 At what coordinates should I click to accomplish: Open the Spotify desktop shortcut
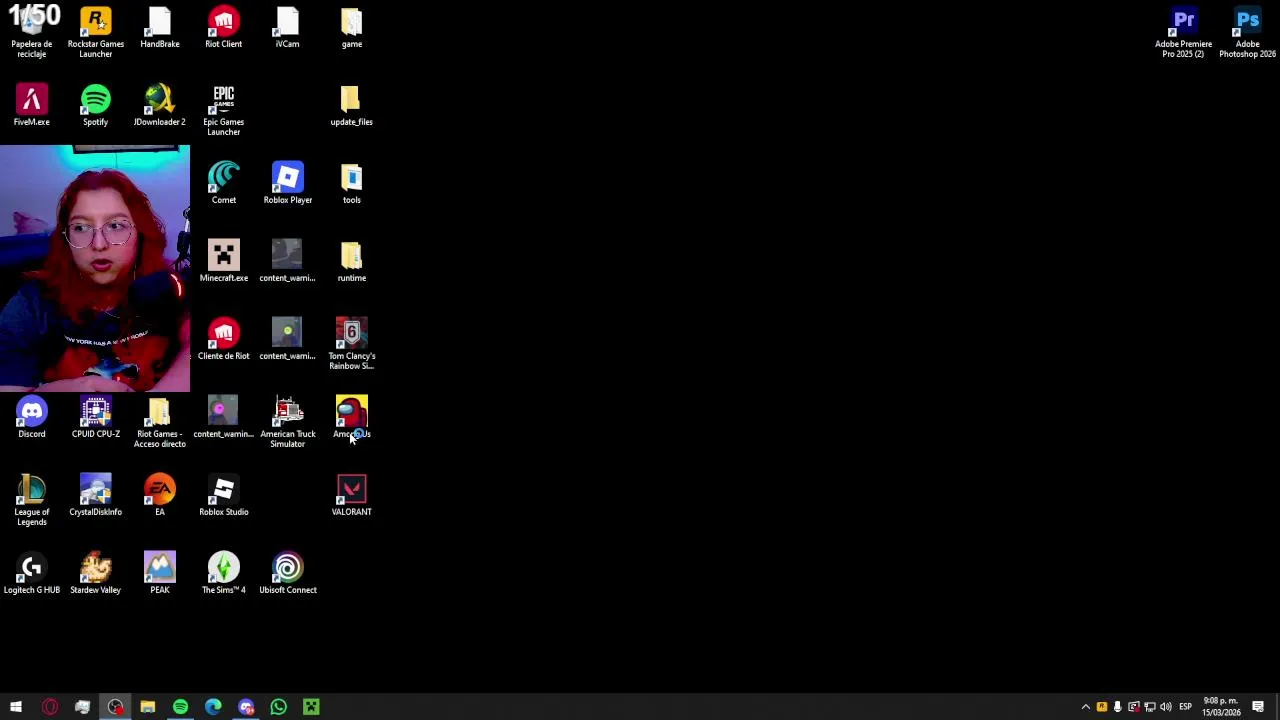click(96, 106)
